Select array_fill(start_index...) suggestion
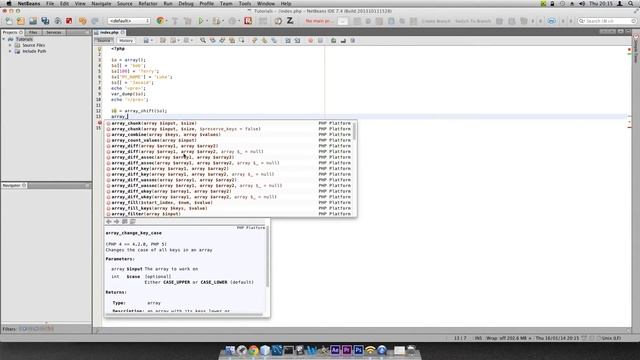The width and height of the screenshot is (640, 360). (231, 202)
